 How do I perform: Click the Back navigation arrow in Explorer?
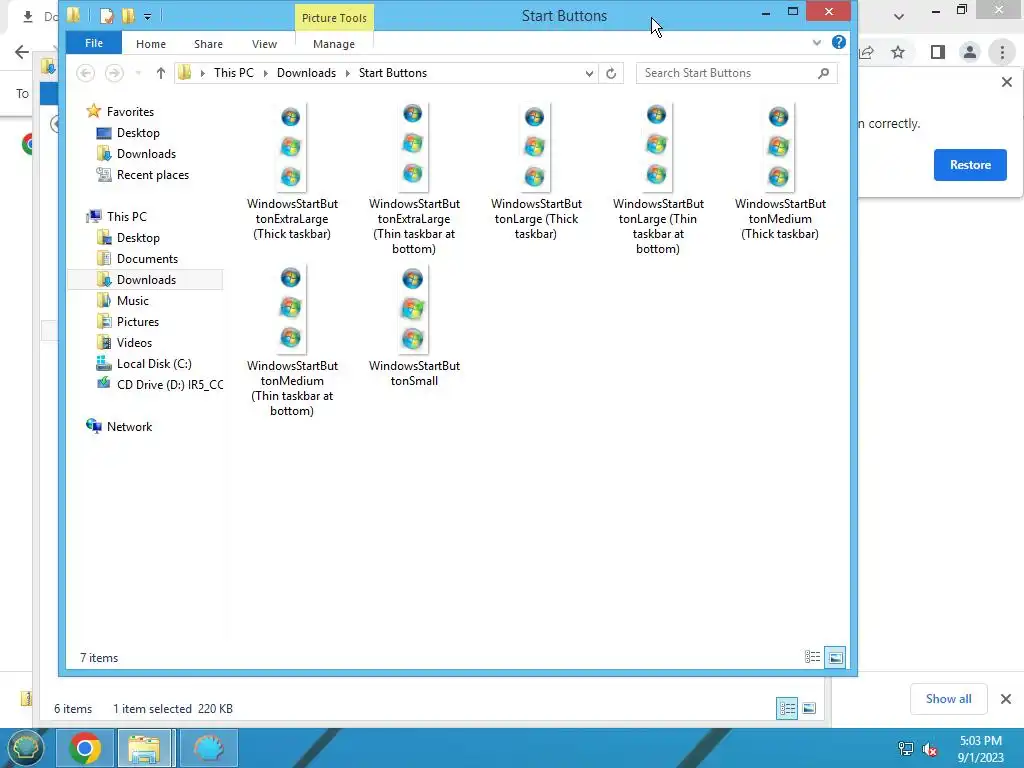click(86, 73)
